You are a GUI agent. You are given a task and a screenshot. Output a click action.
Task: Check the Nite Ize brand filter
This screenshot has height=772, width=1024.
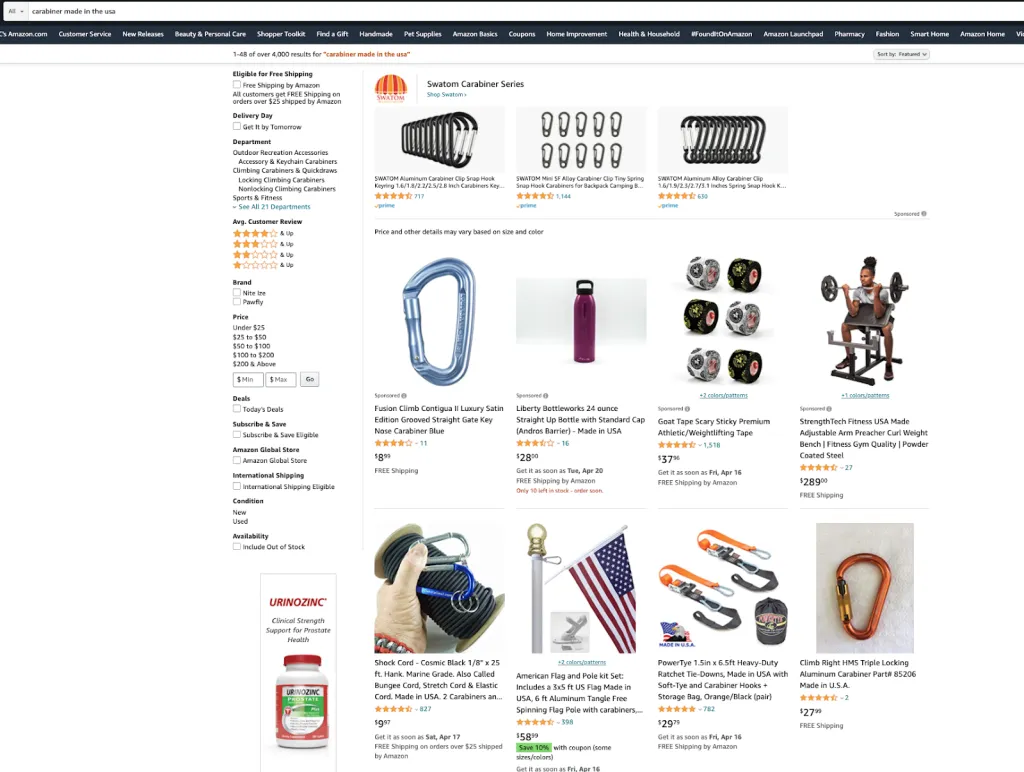pos(236,293)
